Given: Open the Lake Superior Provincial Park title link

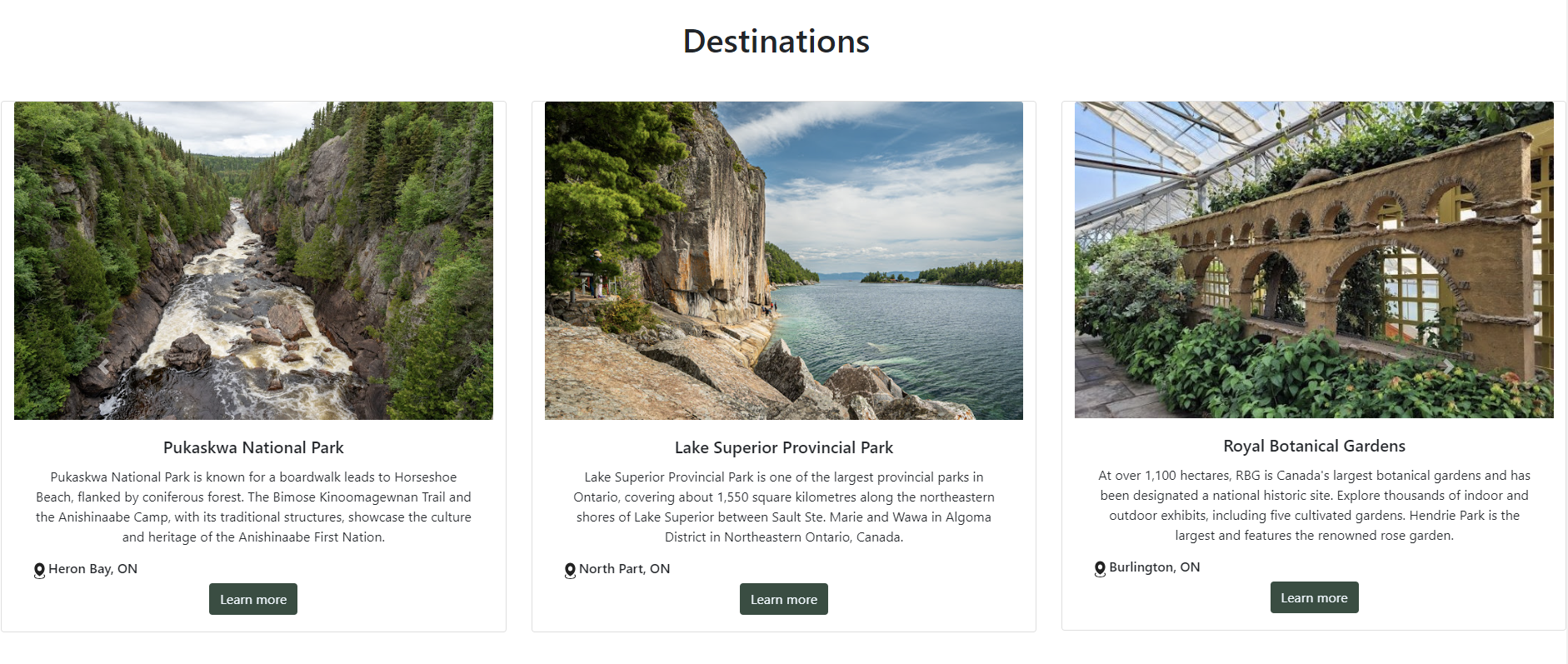Looking at the screenshot, I should point(783,447).
